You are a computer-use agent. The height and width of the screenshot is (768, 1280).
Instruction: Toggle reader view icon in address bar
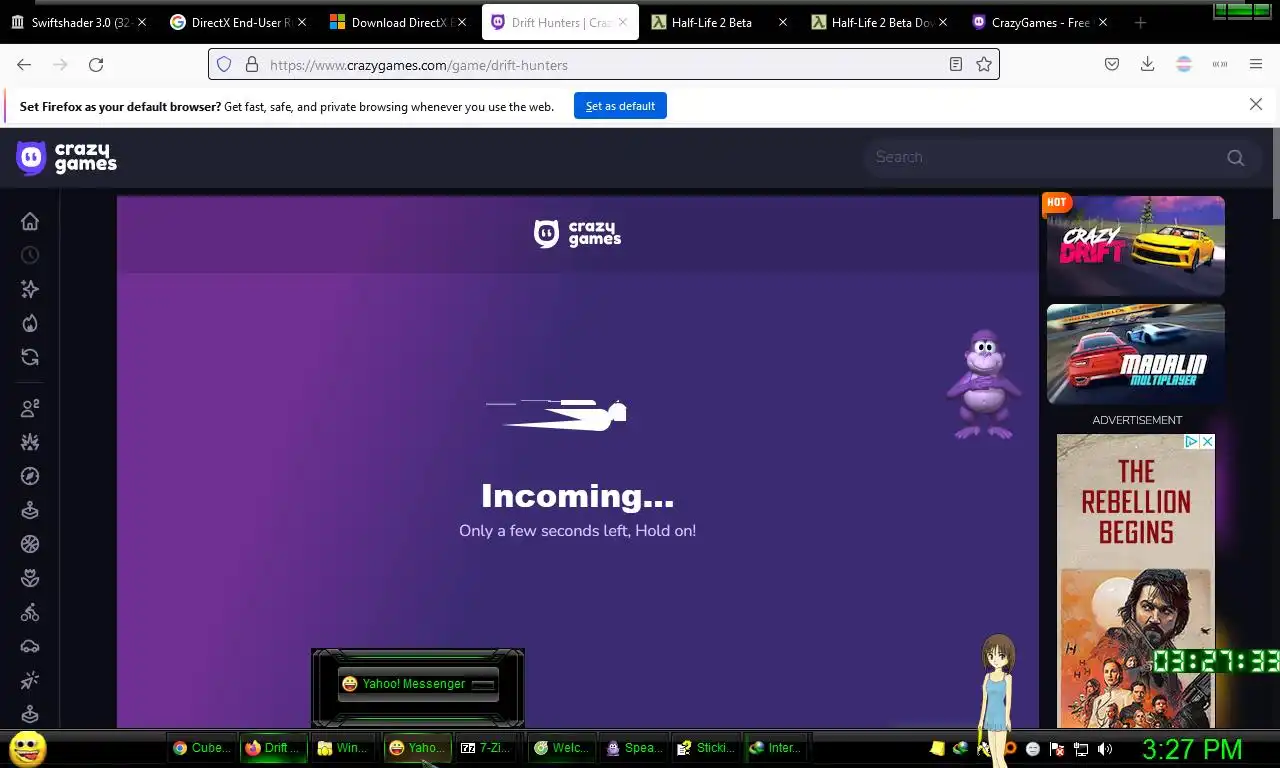pyautogui.click(x=956, y=64)
